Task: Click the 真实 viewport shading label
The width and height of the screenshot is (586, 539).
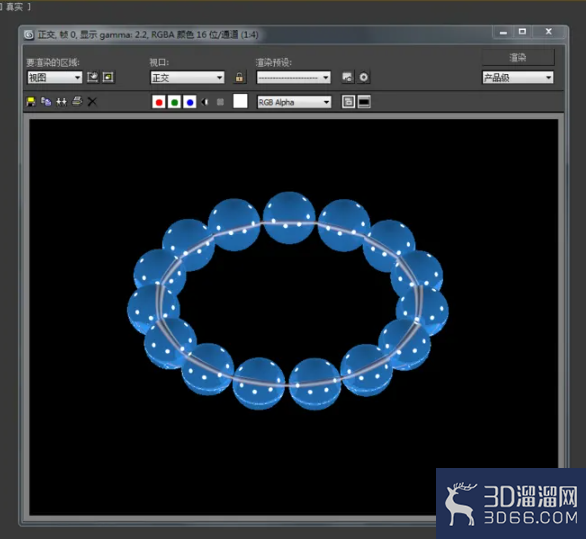Action: pyautogui.click(x=14, y=6)
